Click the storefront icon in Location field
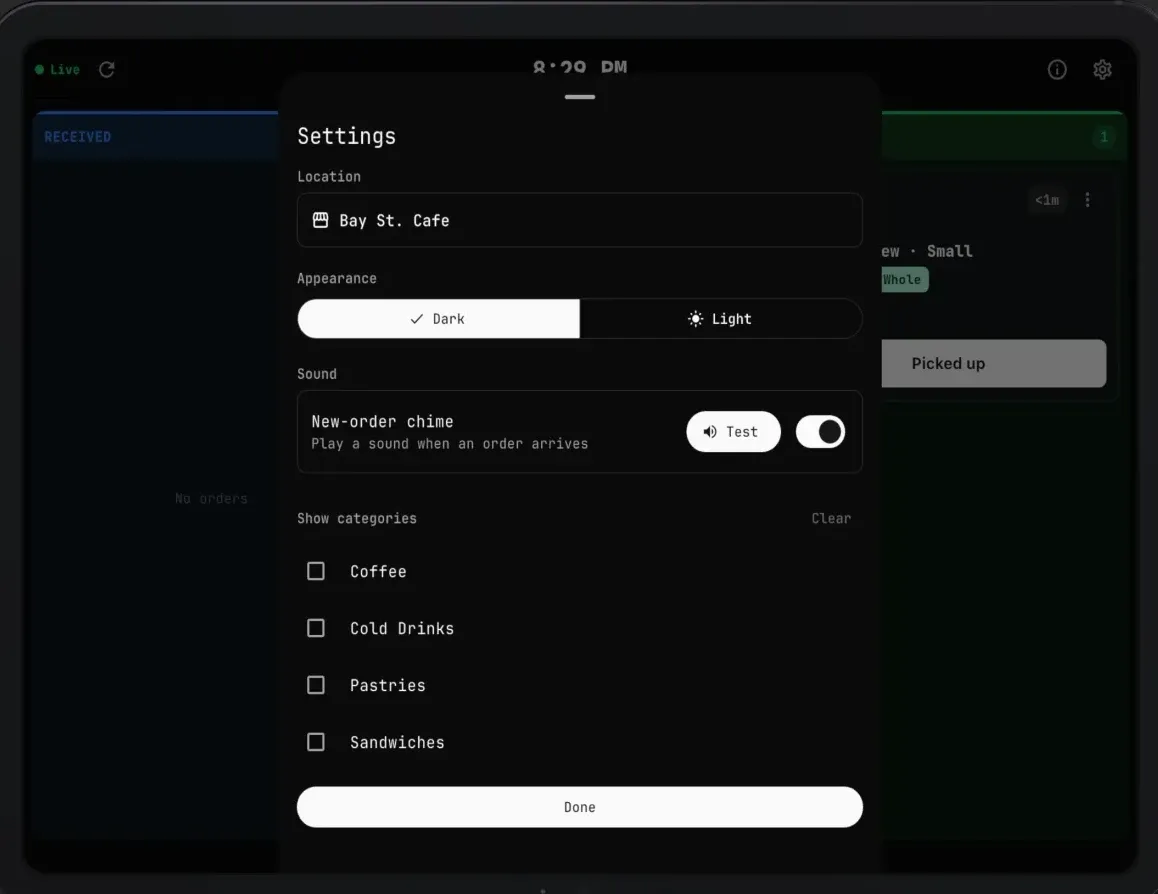This screenshot has height=894, width=1158. [x=321, y=220]
